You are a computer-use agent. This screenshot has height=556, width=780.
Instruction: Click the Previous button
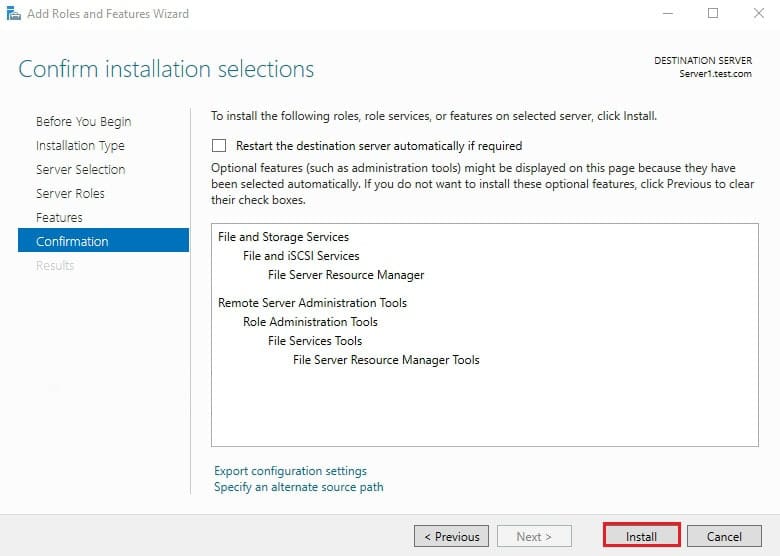pyautogui.click(x=451, y=536)
